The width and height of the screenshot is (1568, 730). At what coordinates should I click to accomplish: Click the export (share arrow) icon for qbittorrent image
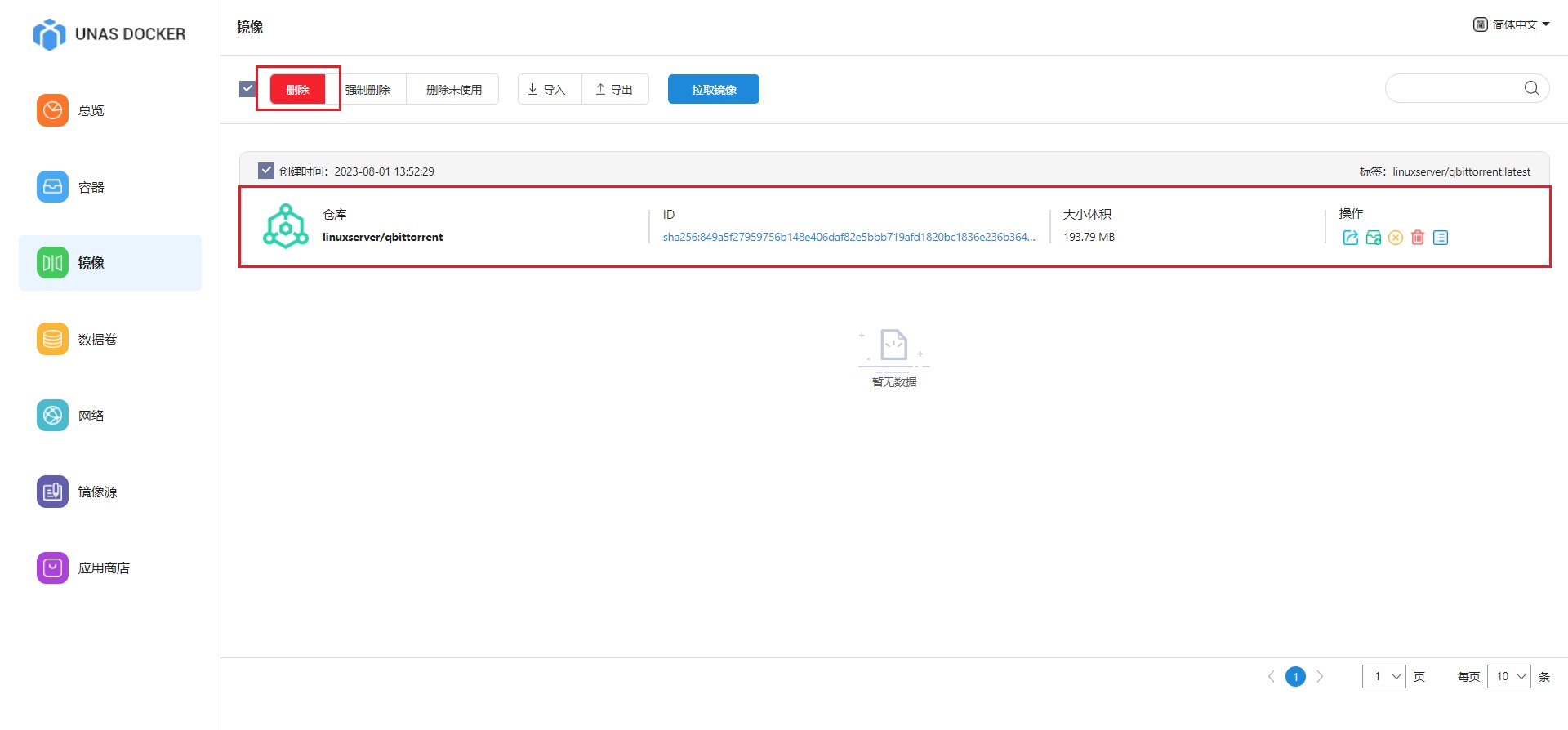[x=1350, y=238]
